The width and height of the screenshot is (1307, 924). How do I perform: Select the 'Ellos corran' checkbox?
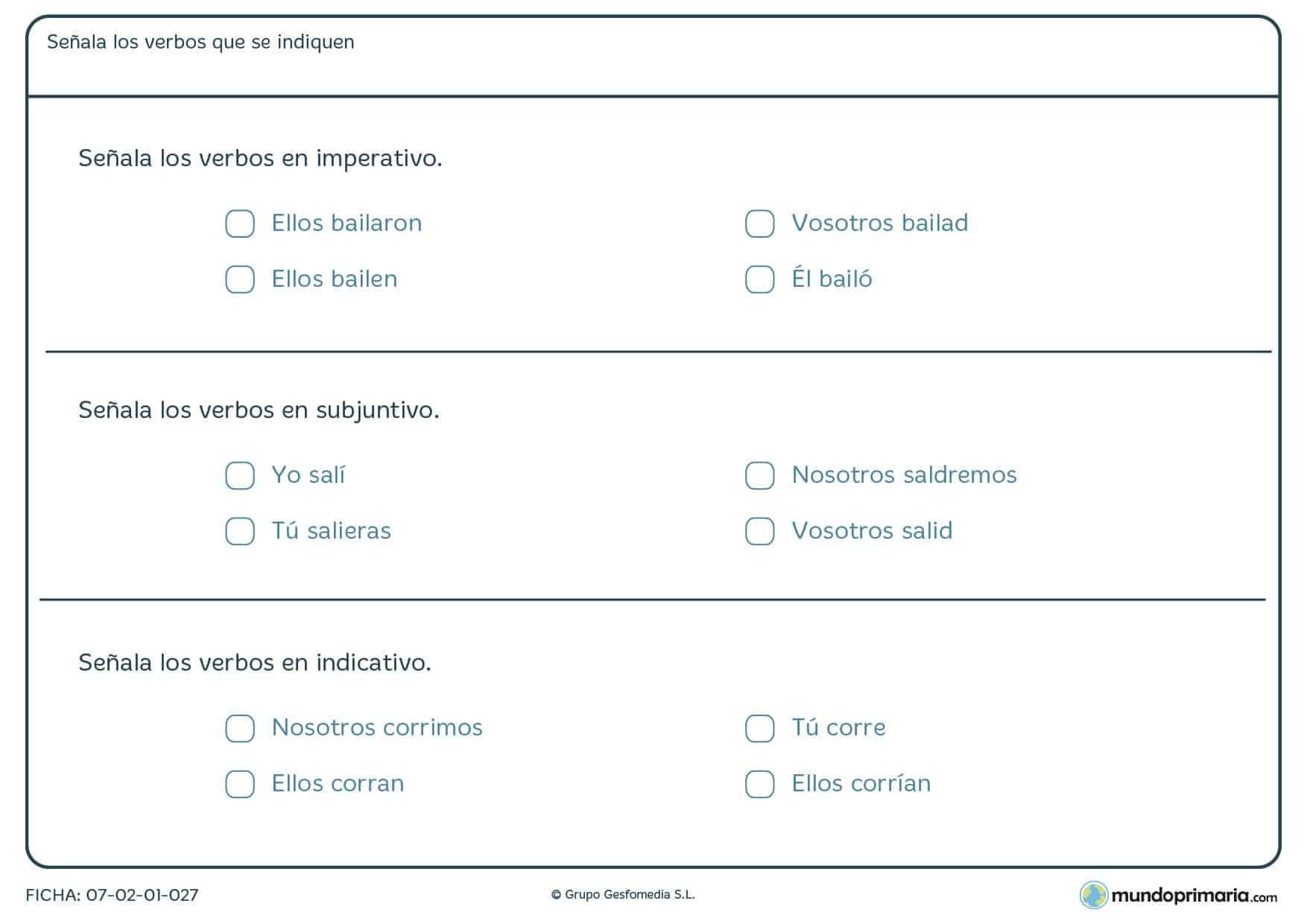point(240,784)
